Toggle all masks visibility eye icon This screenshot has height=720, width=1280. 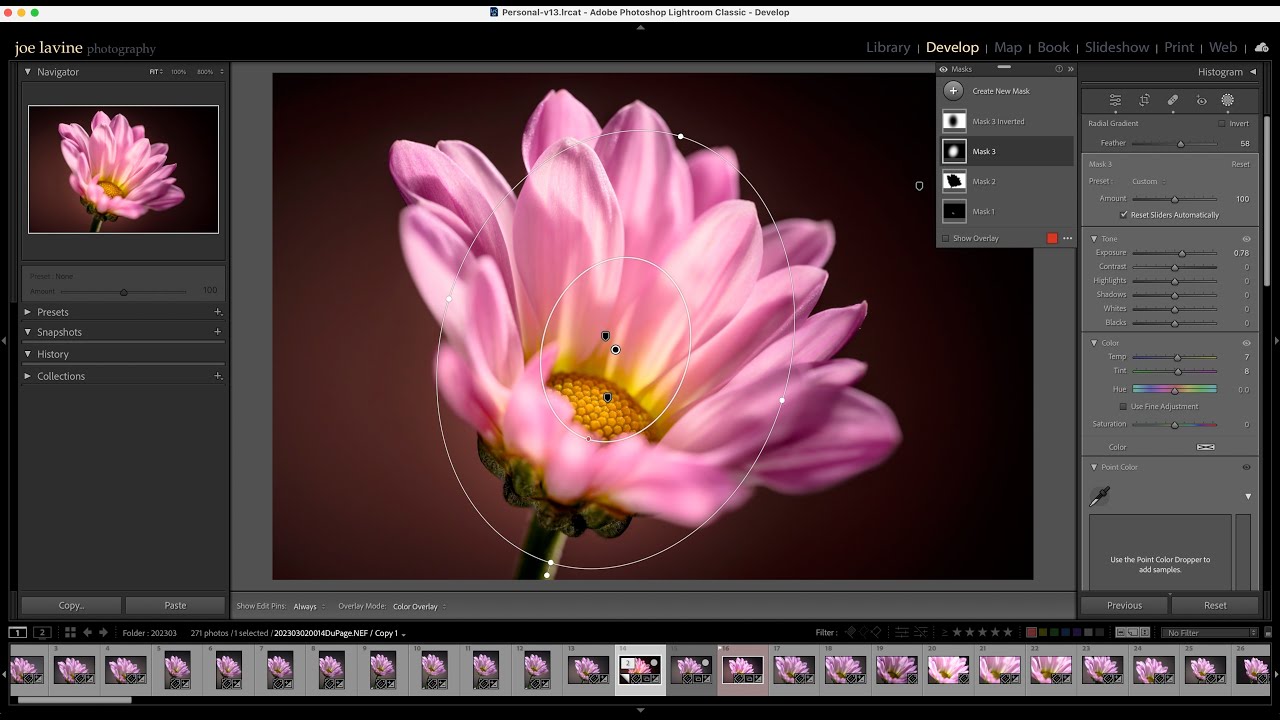[x=943, y=69]
